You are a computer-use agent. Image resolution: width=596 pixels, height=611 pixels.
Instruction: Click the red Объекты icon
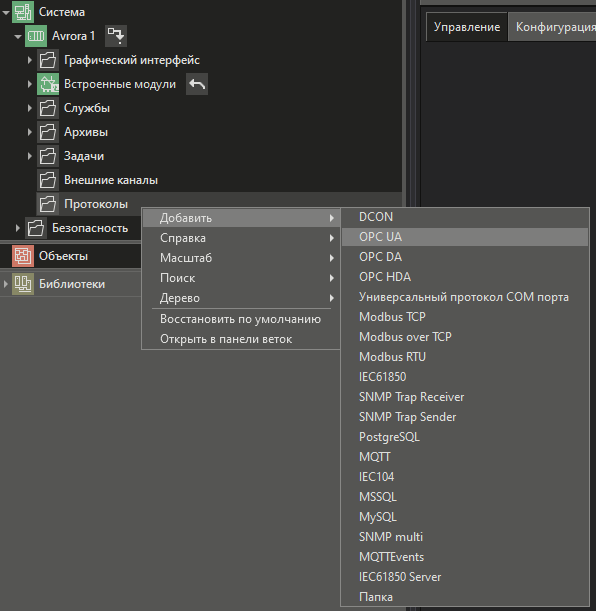click(x=23, y=256)
